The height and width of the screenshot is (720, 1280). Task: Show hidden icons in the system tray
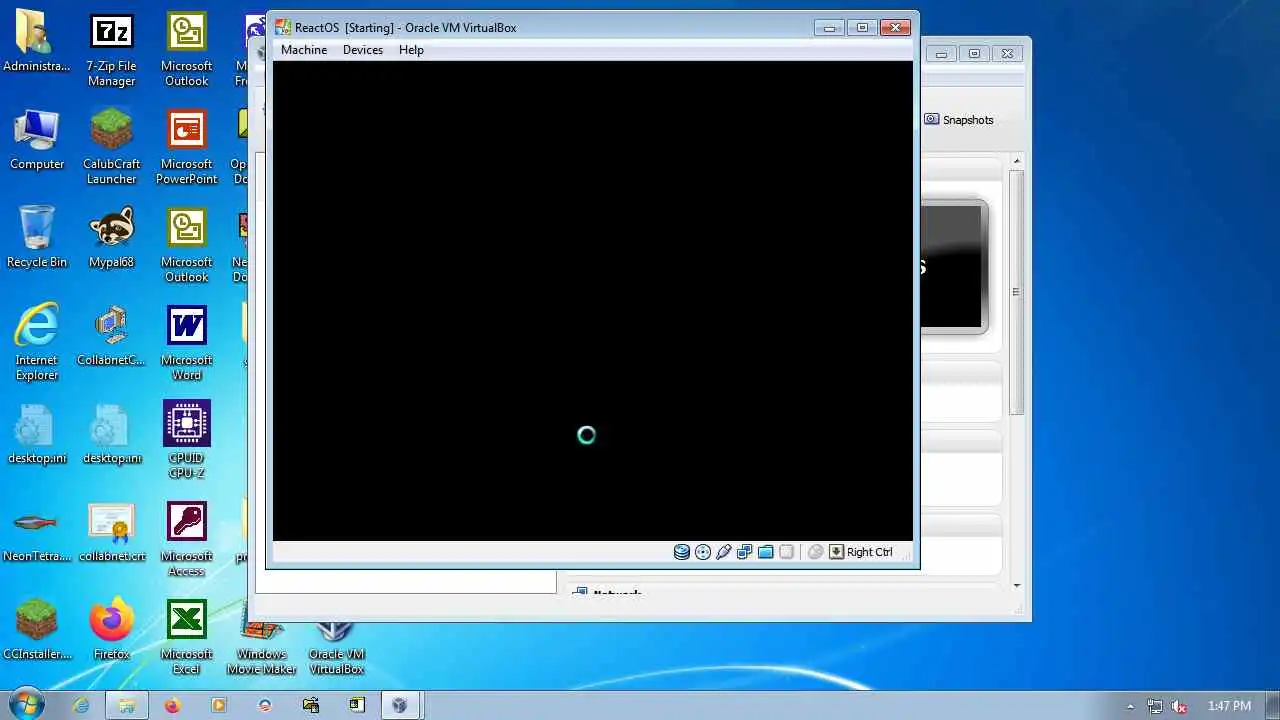(x=1131, y=706)
